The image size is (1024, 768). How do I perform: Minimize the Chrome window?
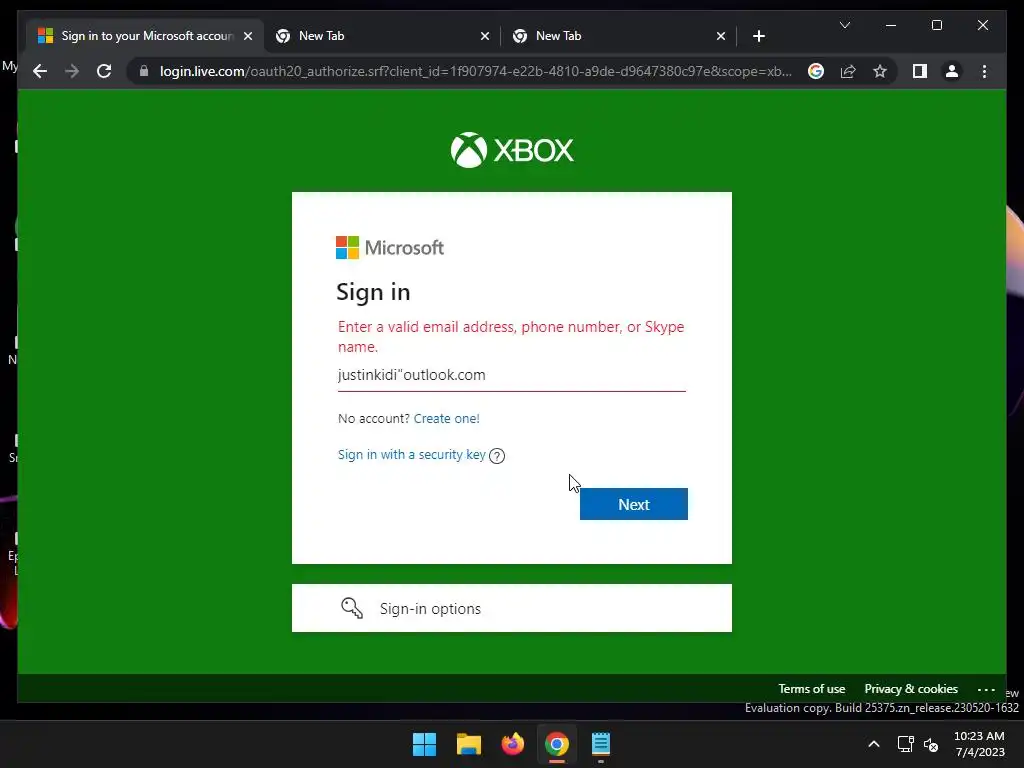tap(891, 25)
